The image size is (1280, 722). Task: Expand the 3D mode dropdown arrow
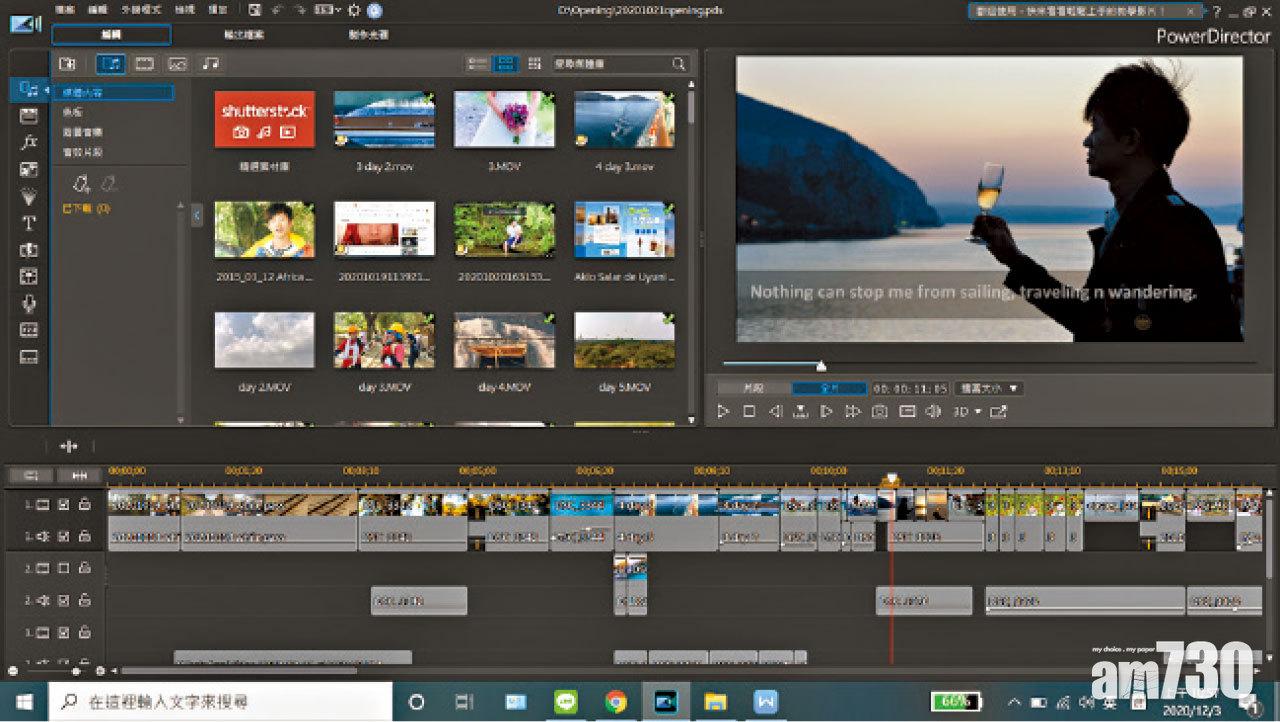click(978, 411)
